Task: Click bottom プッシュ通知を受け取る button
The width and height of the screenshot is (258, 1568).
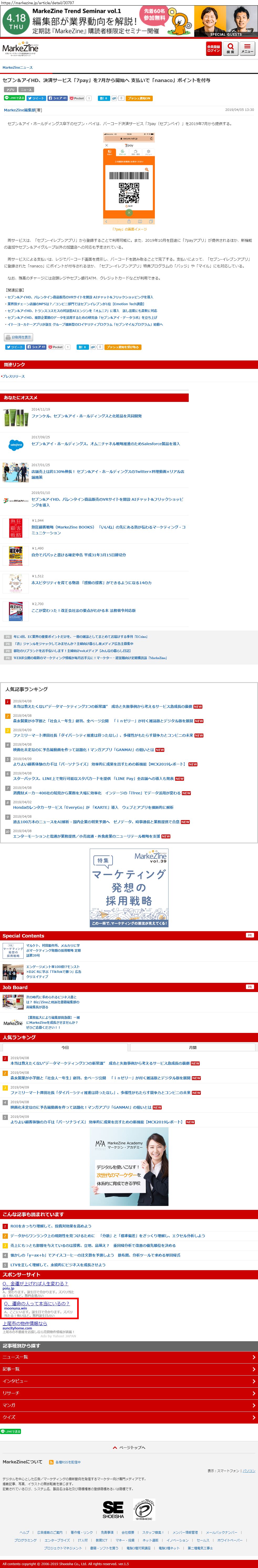Action: pyautogui.click(x=123, y=347)
